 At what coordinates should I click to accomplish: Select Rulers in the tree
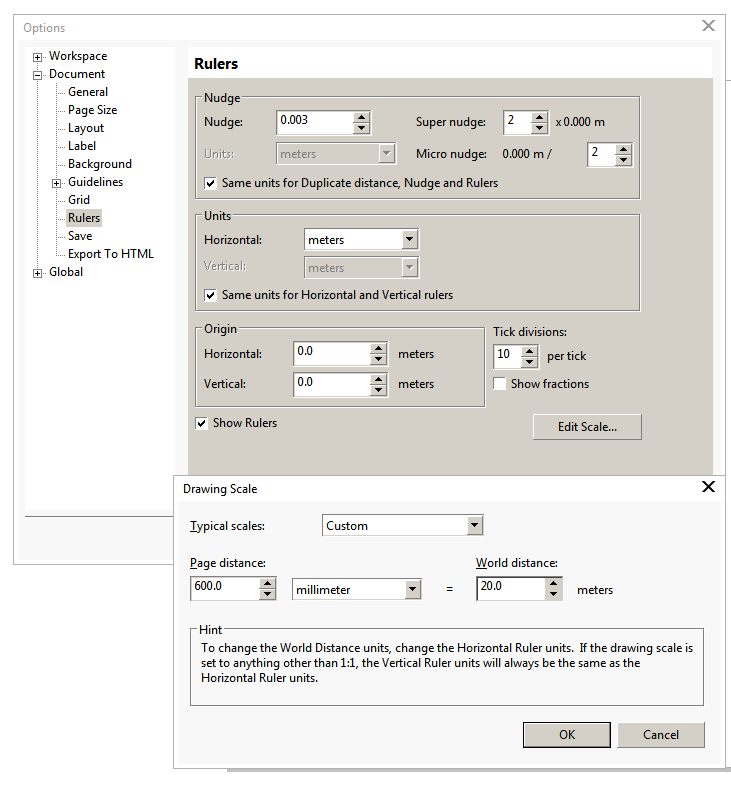(84, 218)
